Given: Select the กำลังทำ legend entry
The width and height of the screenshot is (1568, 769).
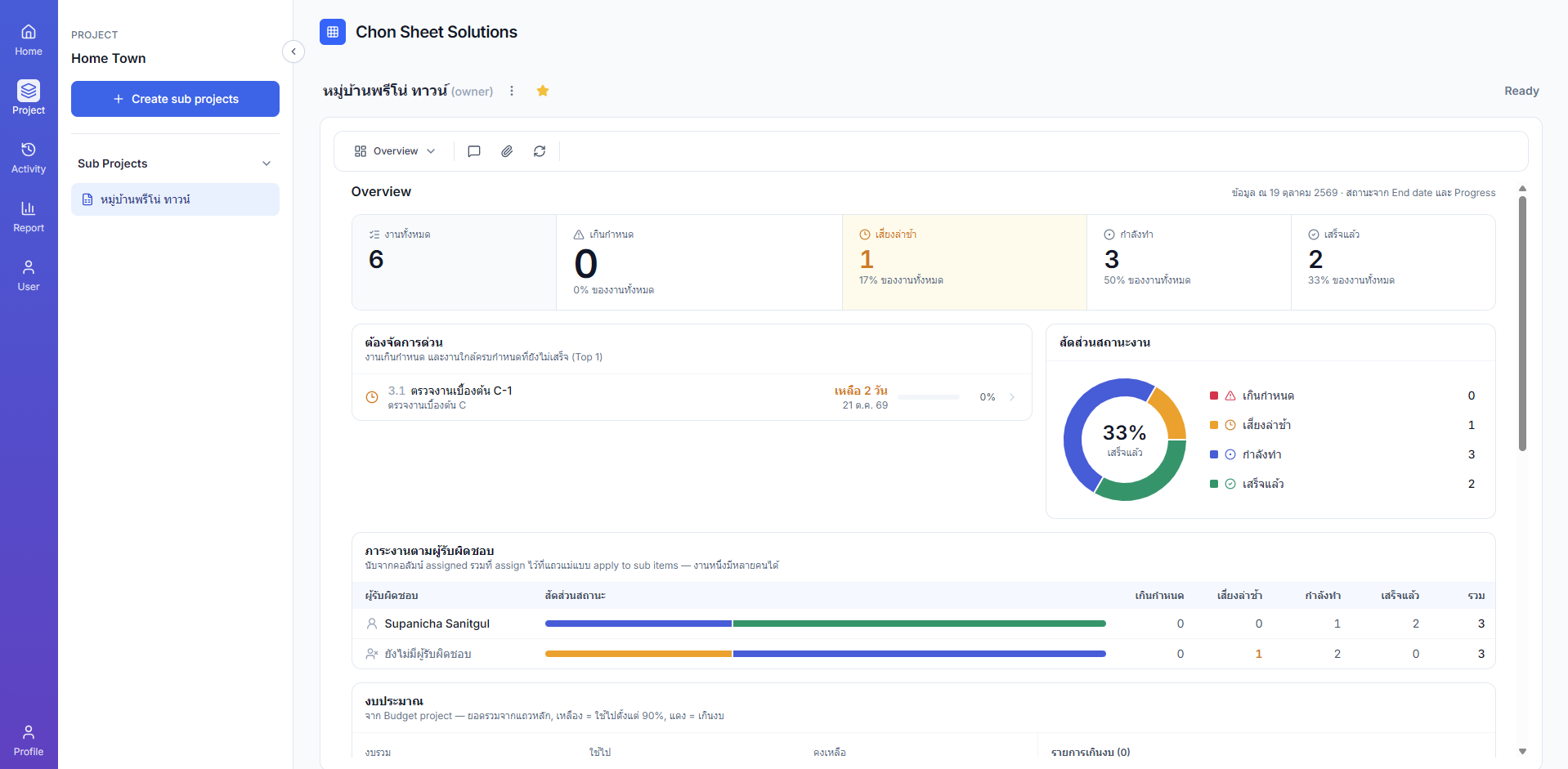Looking at the screenshot, I should click(x=1342, y=454).
